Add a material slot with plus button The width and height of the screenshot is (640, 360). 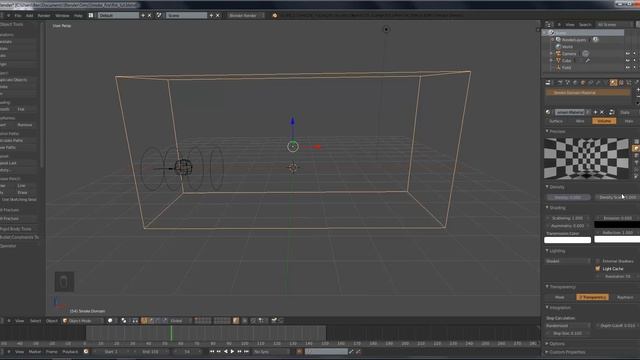(x=638, y=89)
